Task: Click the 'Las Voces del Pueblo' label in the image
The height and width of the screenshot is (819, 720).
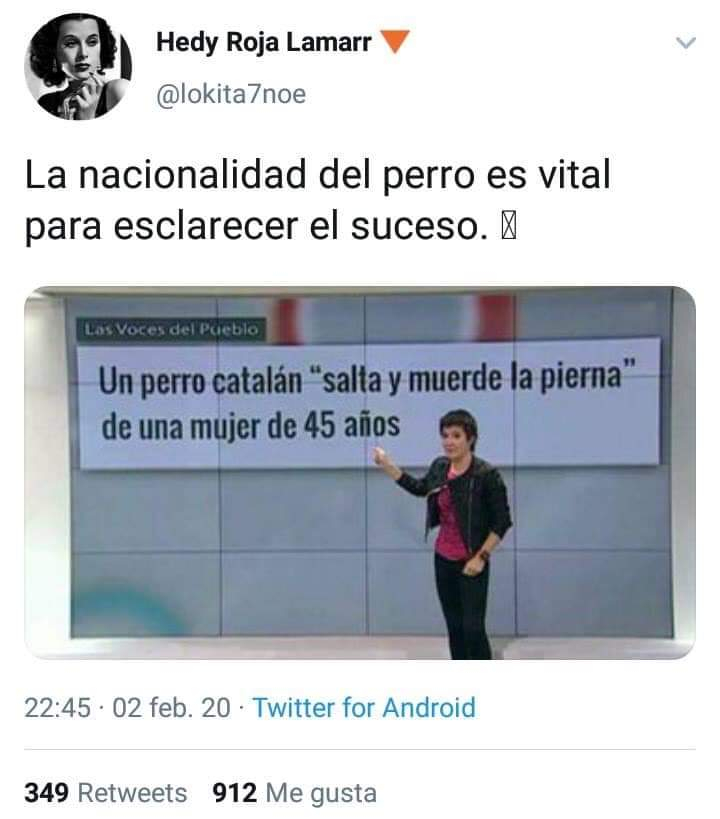Action: coord(171,330)
